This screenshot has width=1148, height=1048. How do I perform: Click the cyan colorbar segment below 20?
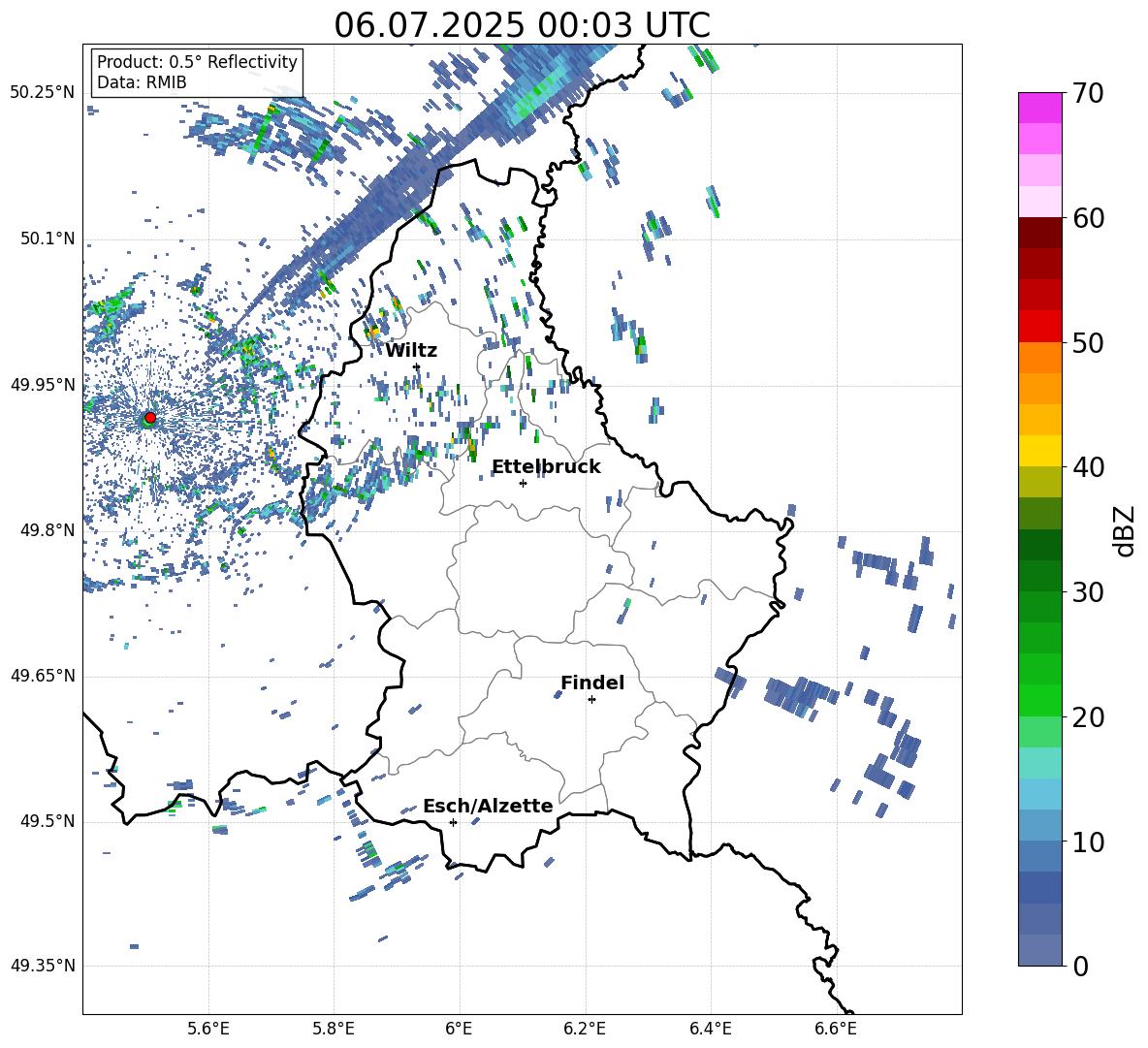(x=1040, y=763)
